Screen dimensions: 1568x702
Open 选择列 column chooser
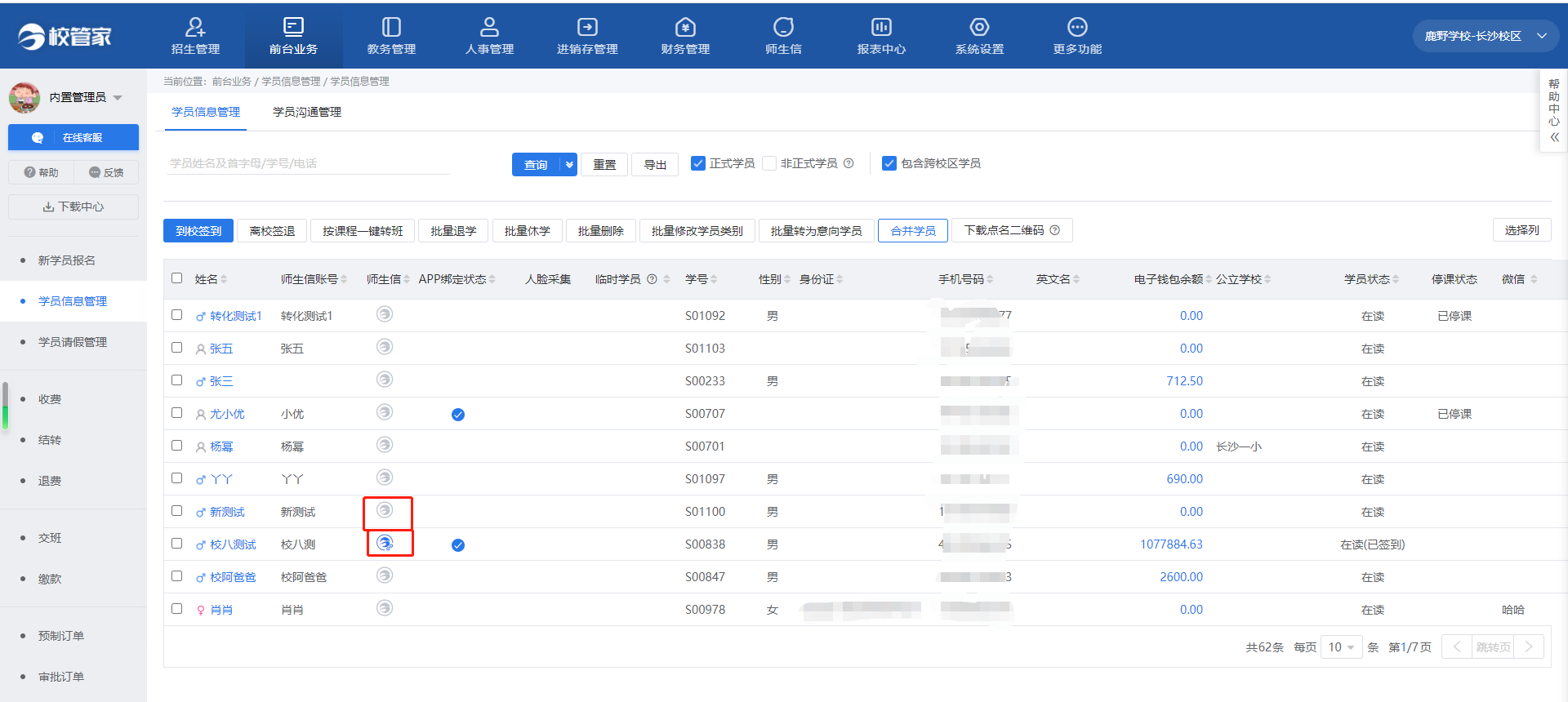coord(1522,230)
